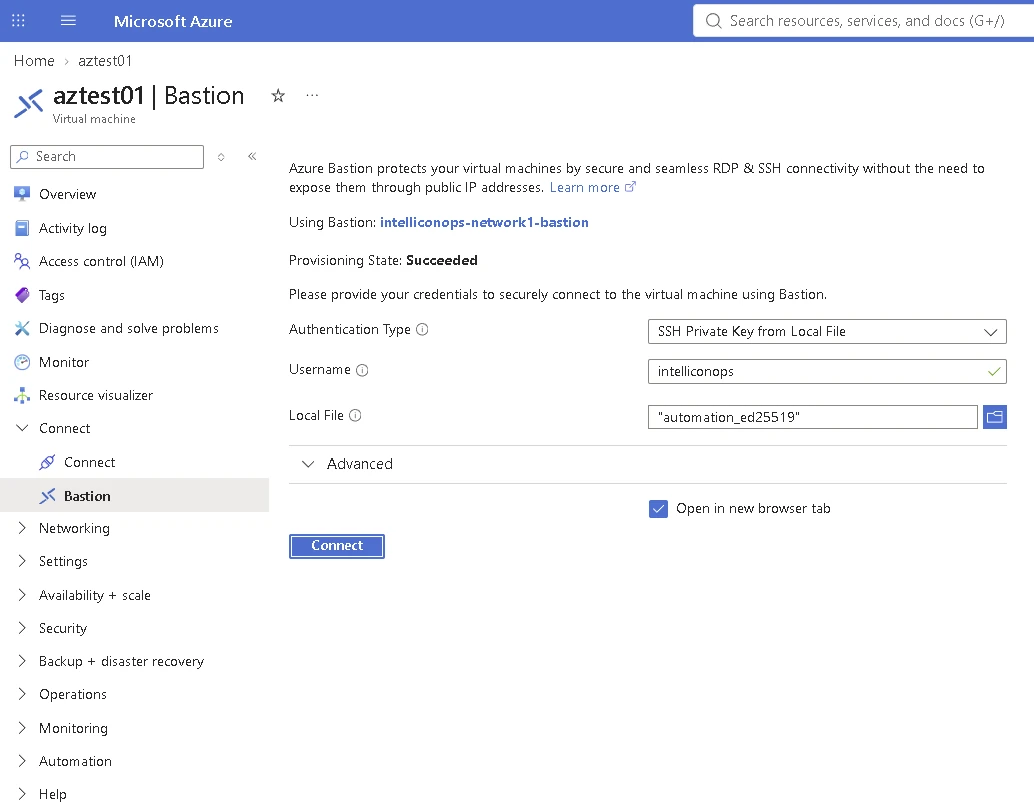The image size is (1034, 802).
Task: Click the Monitor label in sidebar
Action: (x=64, y=362)
